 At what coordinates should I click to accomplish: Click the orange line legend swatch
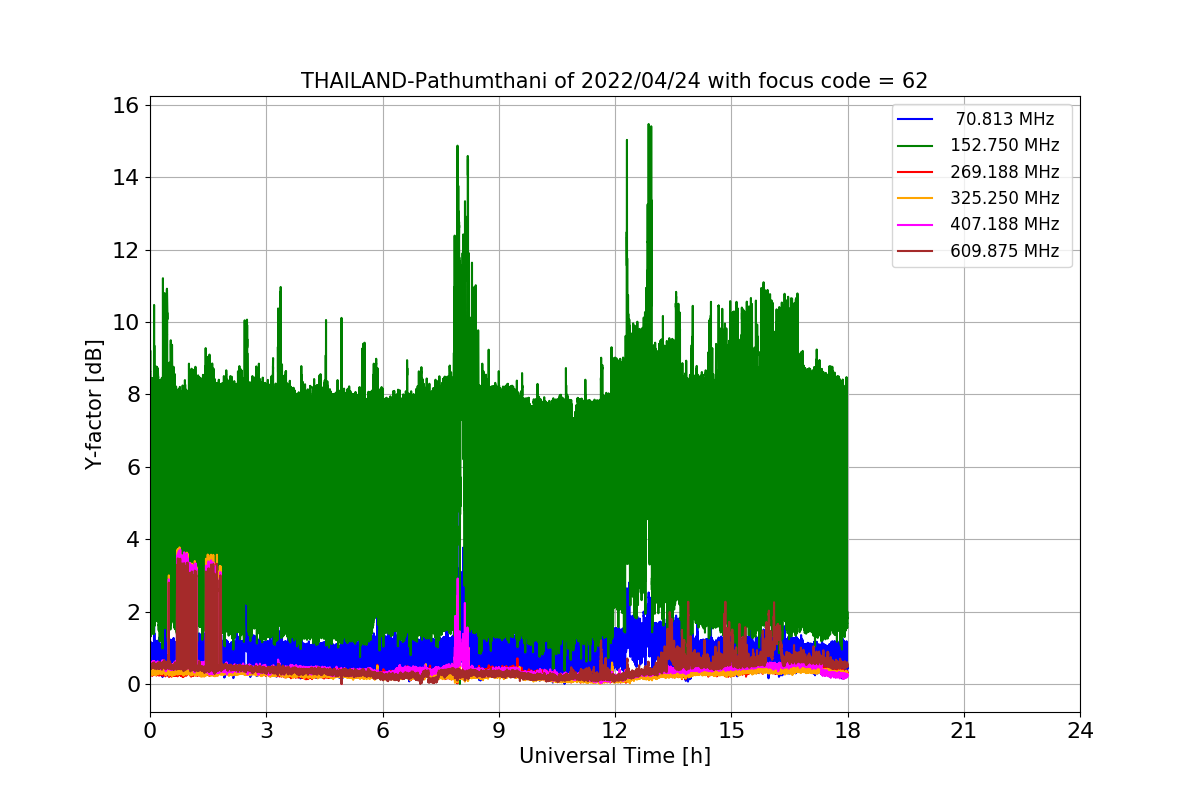tap(915, 198)
